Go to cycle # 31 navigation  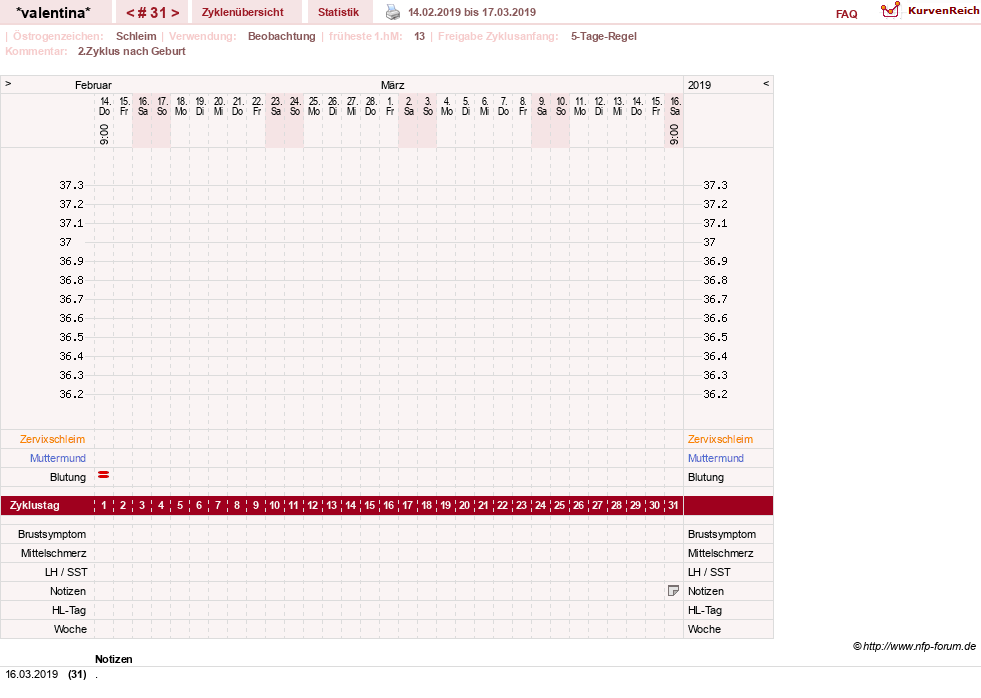coord(153,12)
